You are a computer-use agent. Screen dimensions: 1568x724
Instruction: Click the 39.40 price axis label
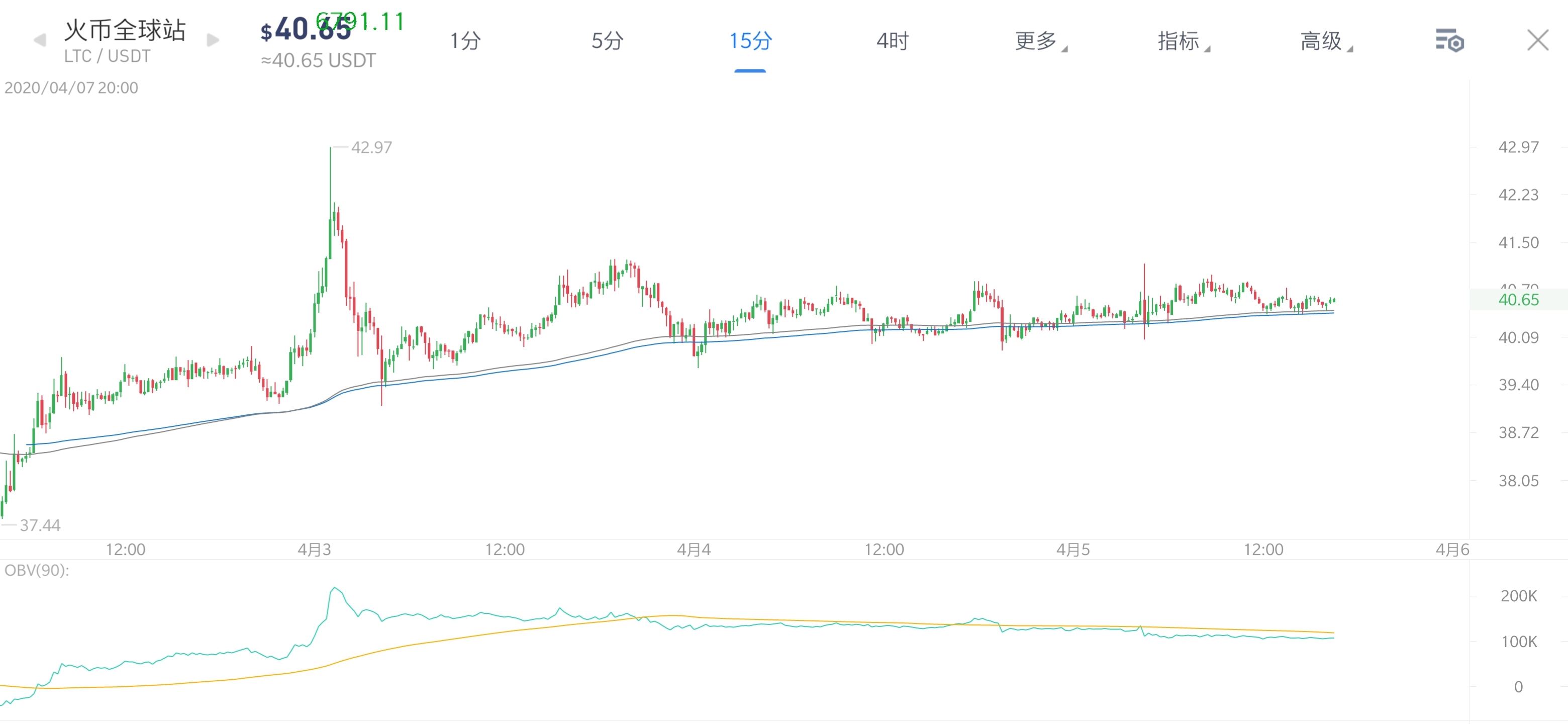point(1518,385)
